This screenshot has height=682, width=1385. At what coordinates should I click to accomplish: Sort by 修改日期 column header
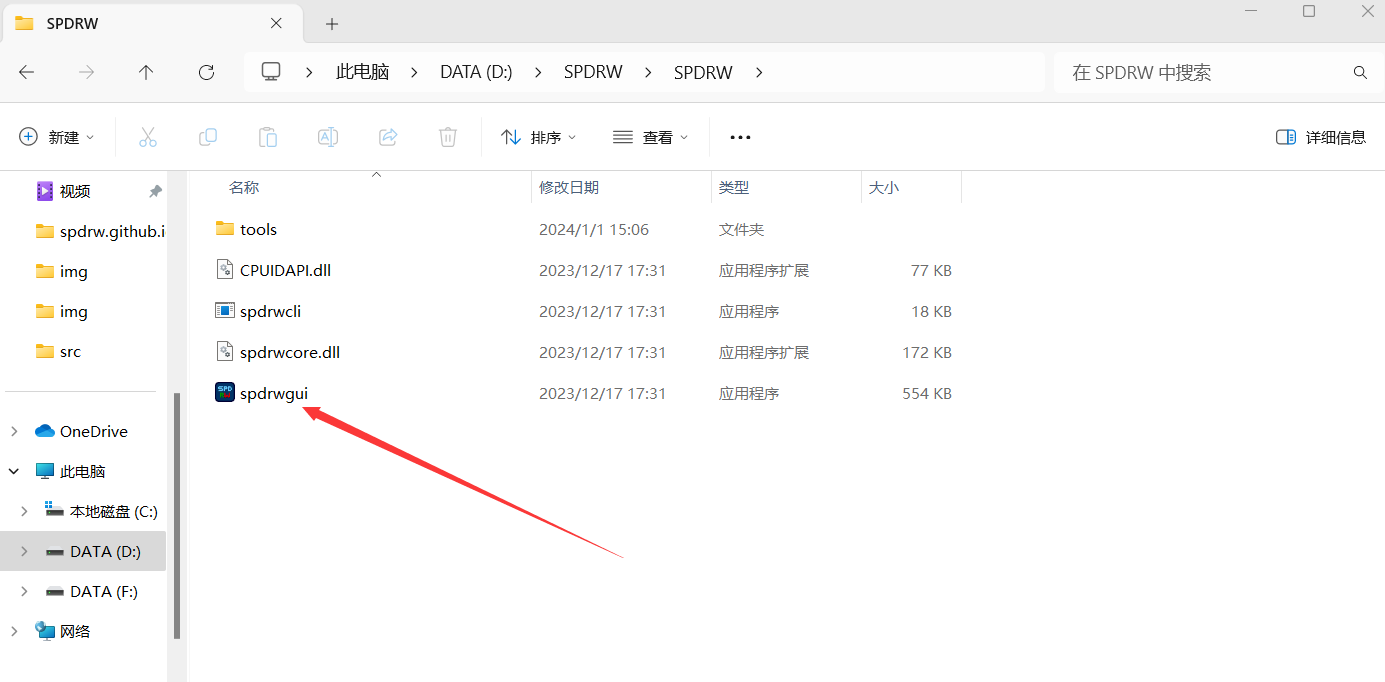pyautogui.click(x=569, y=187)
